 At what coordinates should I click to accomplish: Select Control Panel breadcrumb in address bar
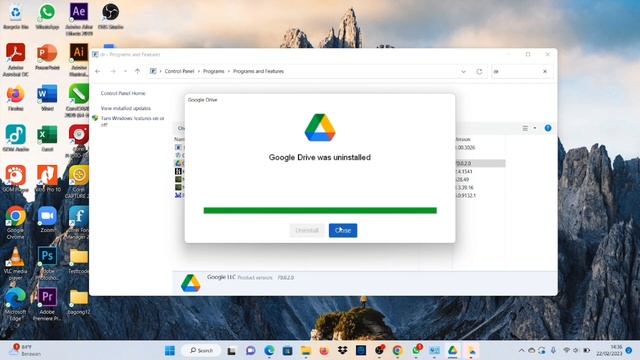pos(179,71)
